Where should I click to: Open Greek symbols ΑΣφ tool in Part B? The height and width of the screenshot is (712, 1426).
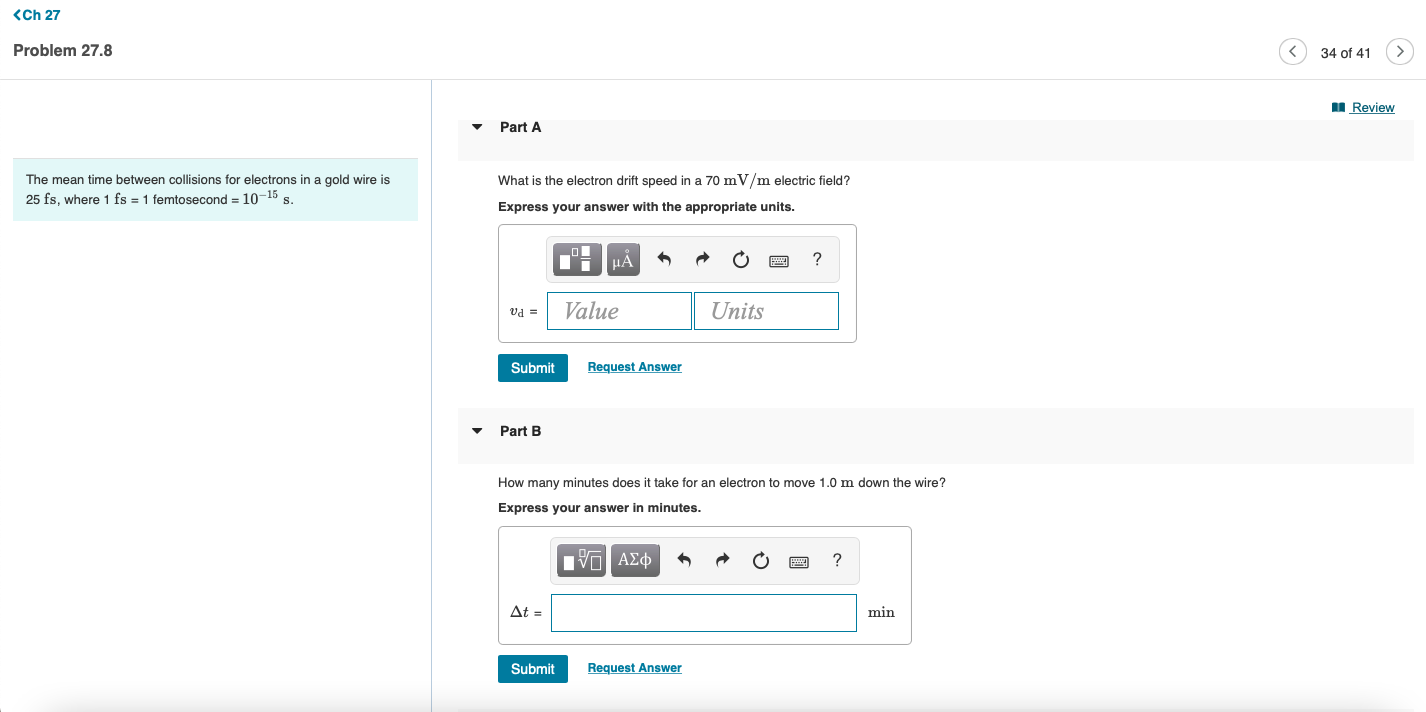[636, 561]
